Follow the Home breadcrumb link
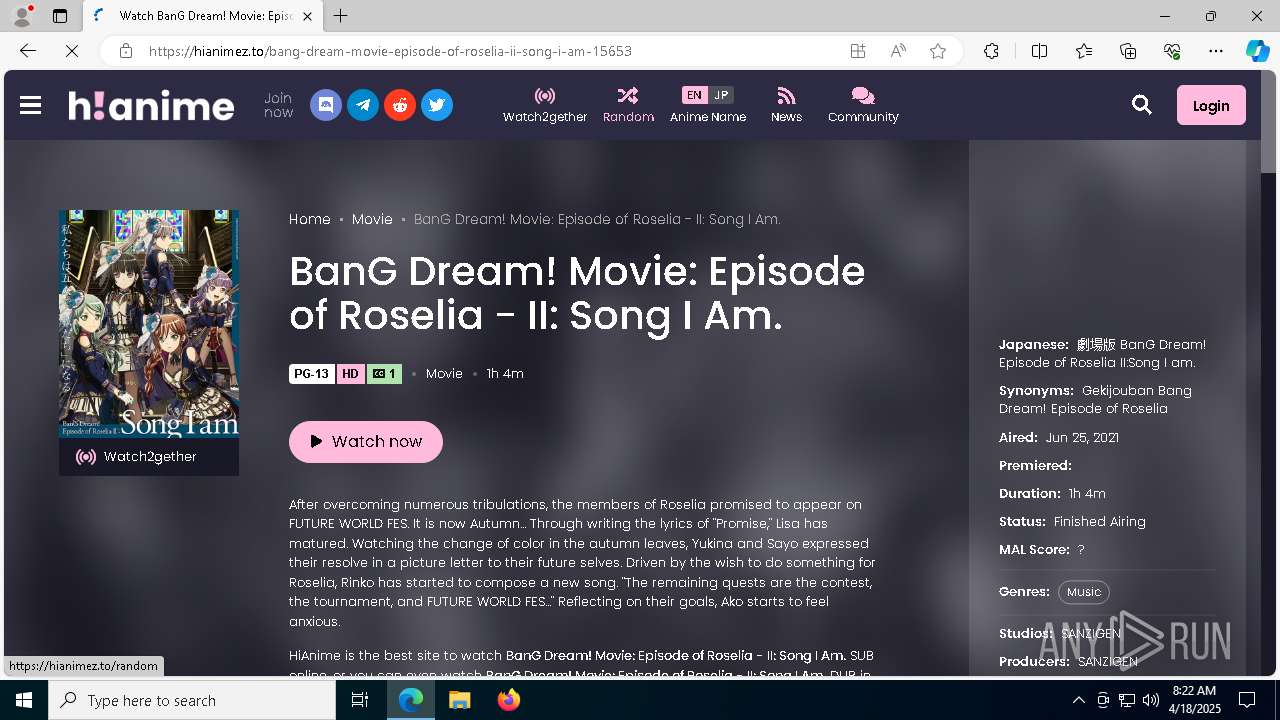Screen dimensions: 1280x720 click(310, 219)
